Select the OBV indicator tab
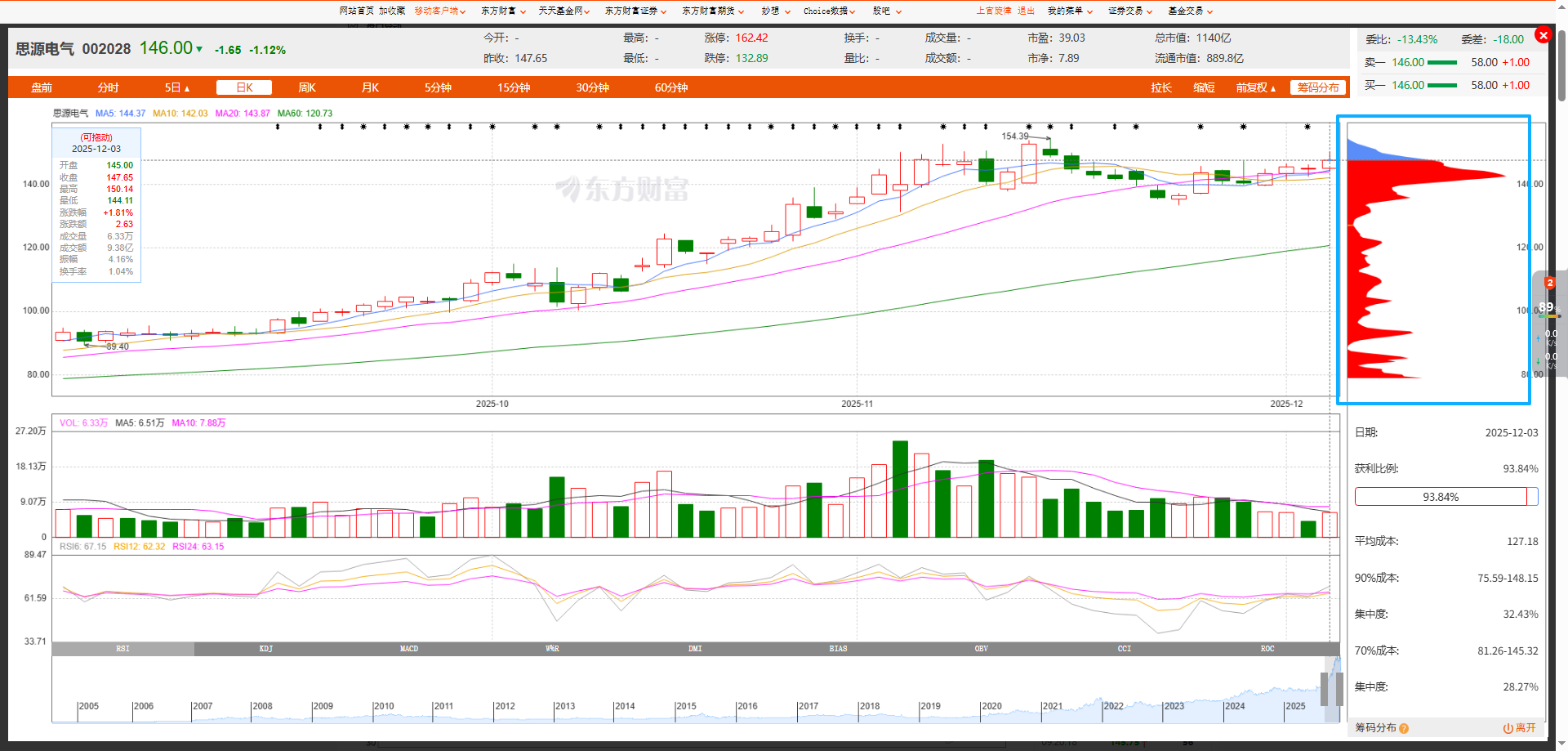 pos(982,649)
